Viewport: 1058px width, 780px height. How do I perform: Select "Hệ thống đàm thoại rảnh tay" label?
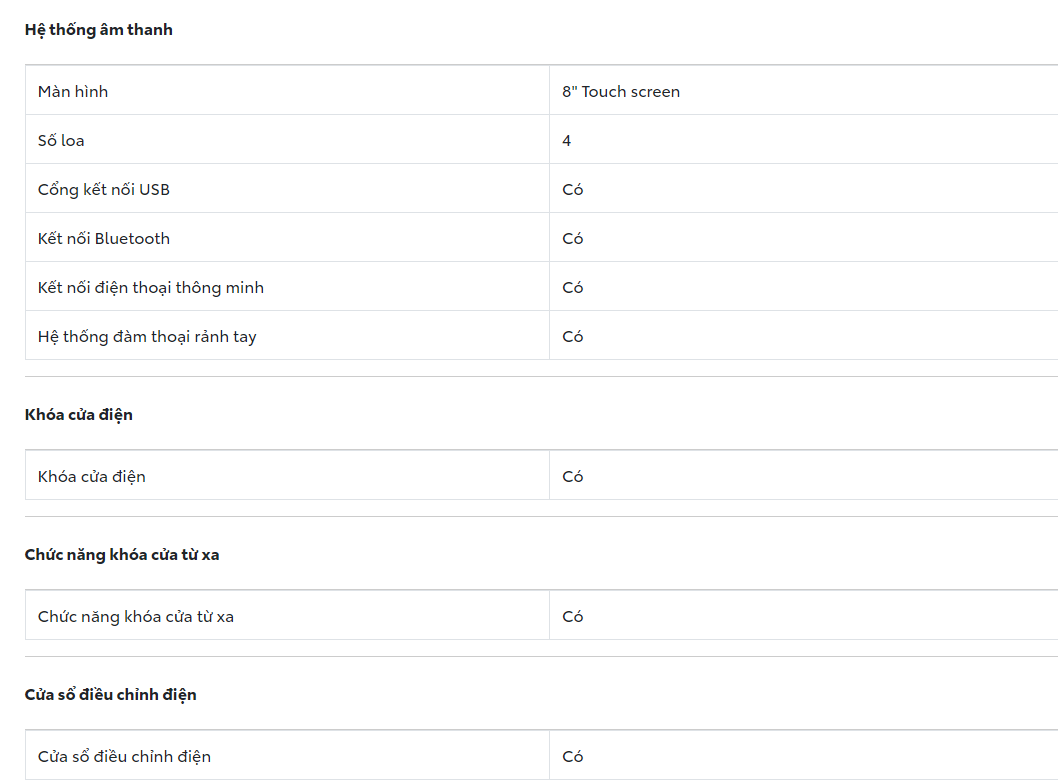point(147,337)
